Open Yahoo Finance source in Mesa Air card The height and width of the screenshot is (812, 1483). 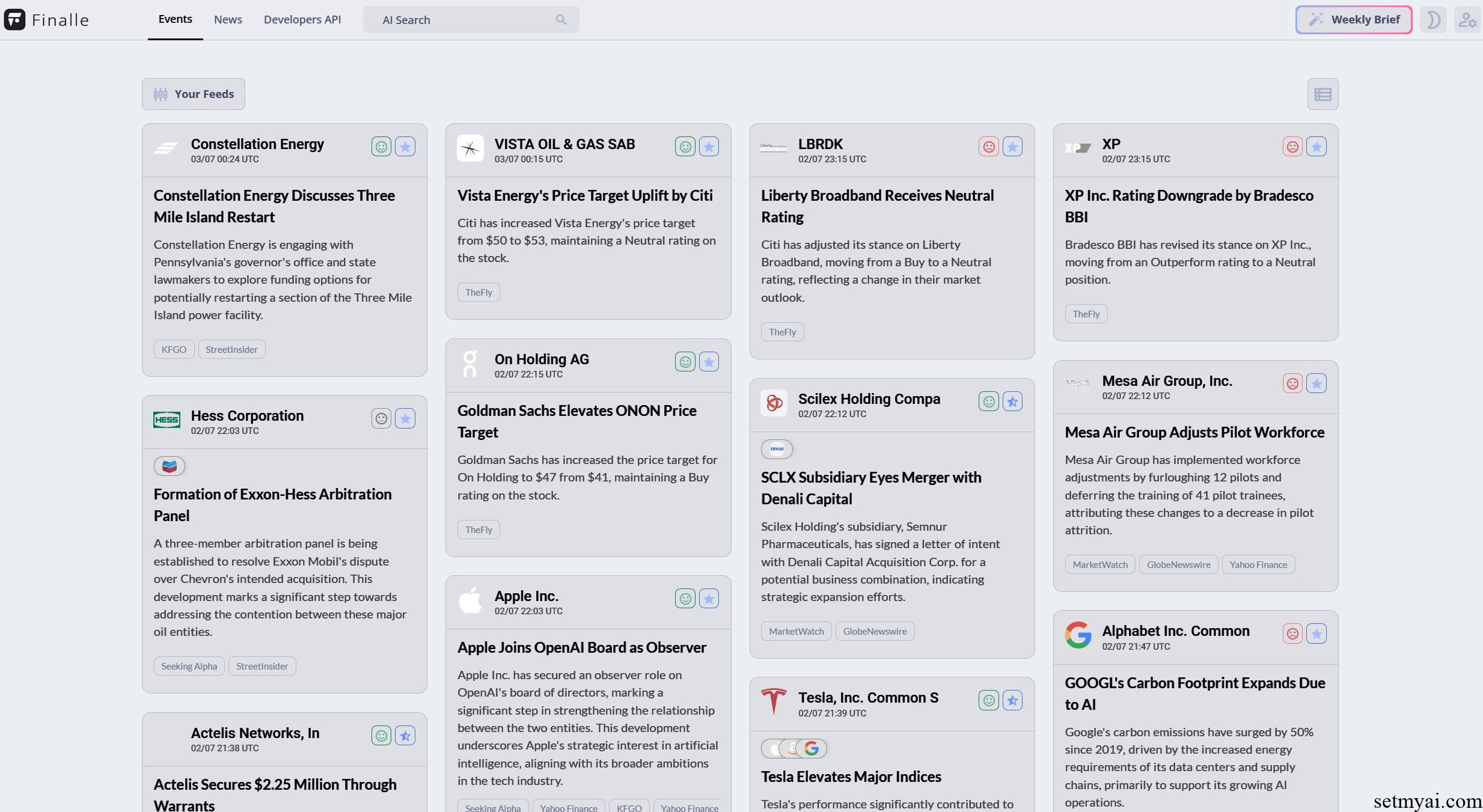click(x=1258, y=564)
